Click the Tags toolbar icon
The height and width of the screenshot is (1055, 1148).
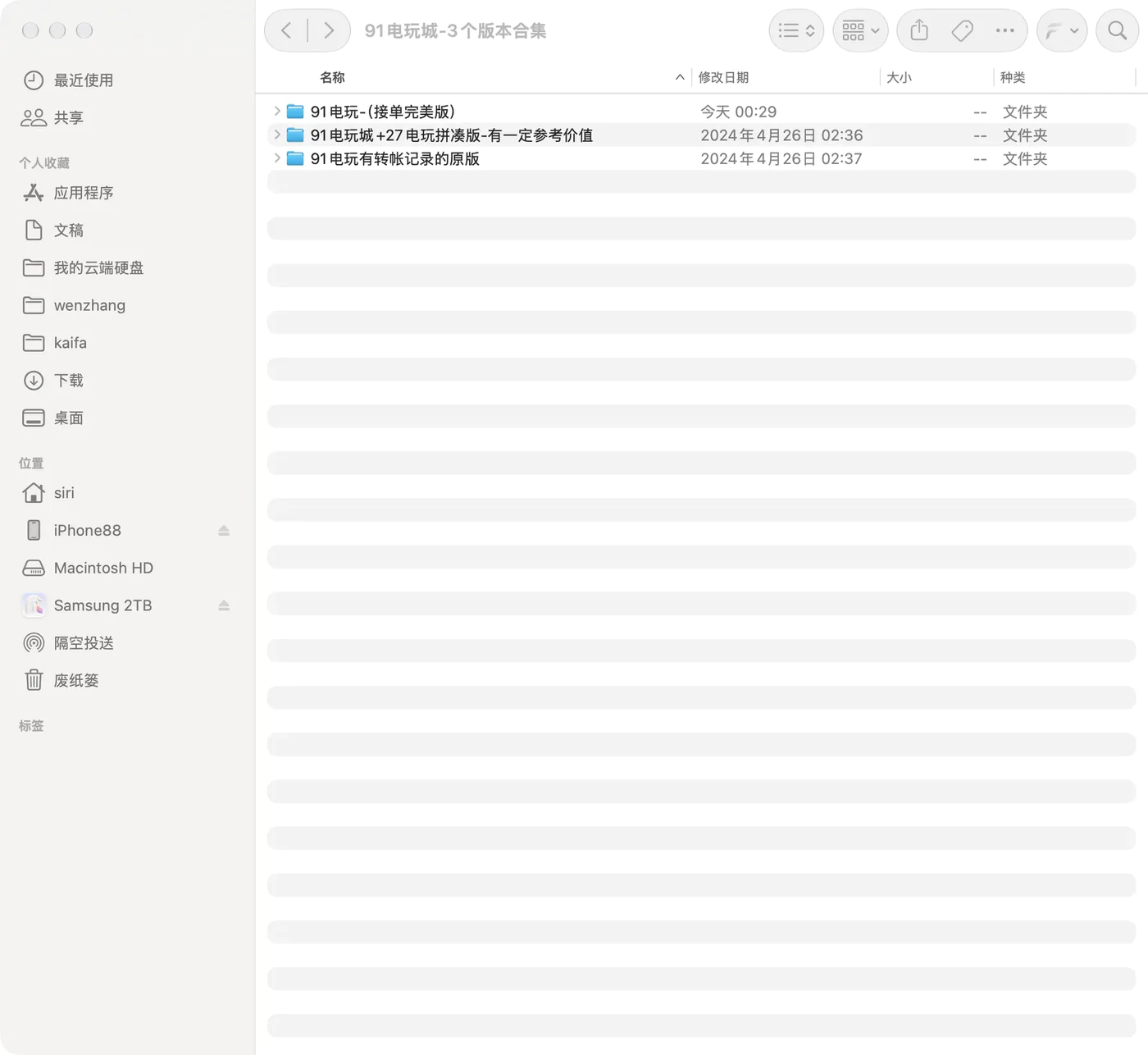click(962, 30)
